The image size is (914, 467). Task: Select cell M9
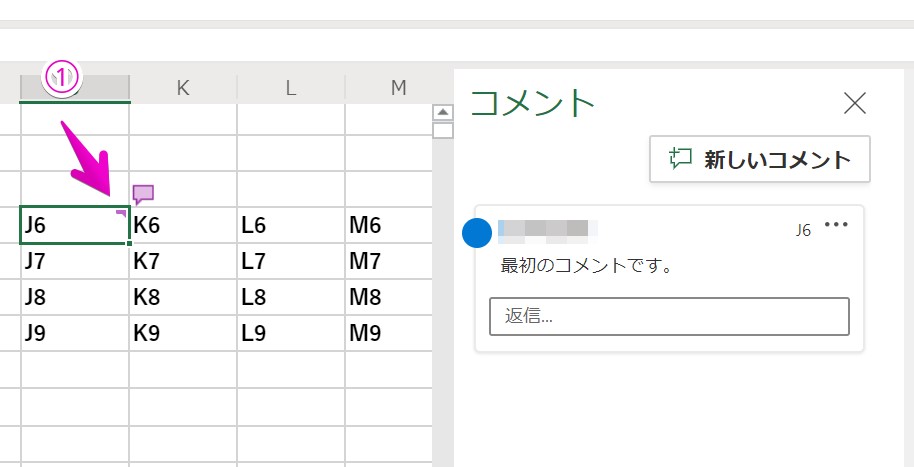coord(388,334)
